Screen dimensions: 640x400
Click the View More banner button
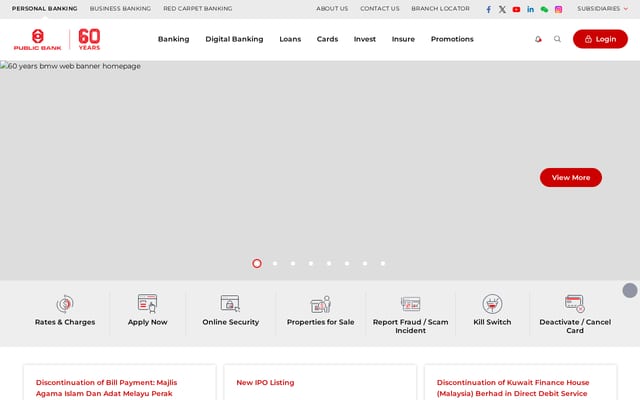(x=571, y=178)
